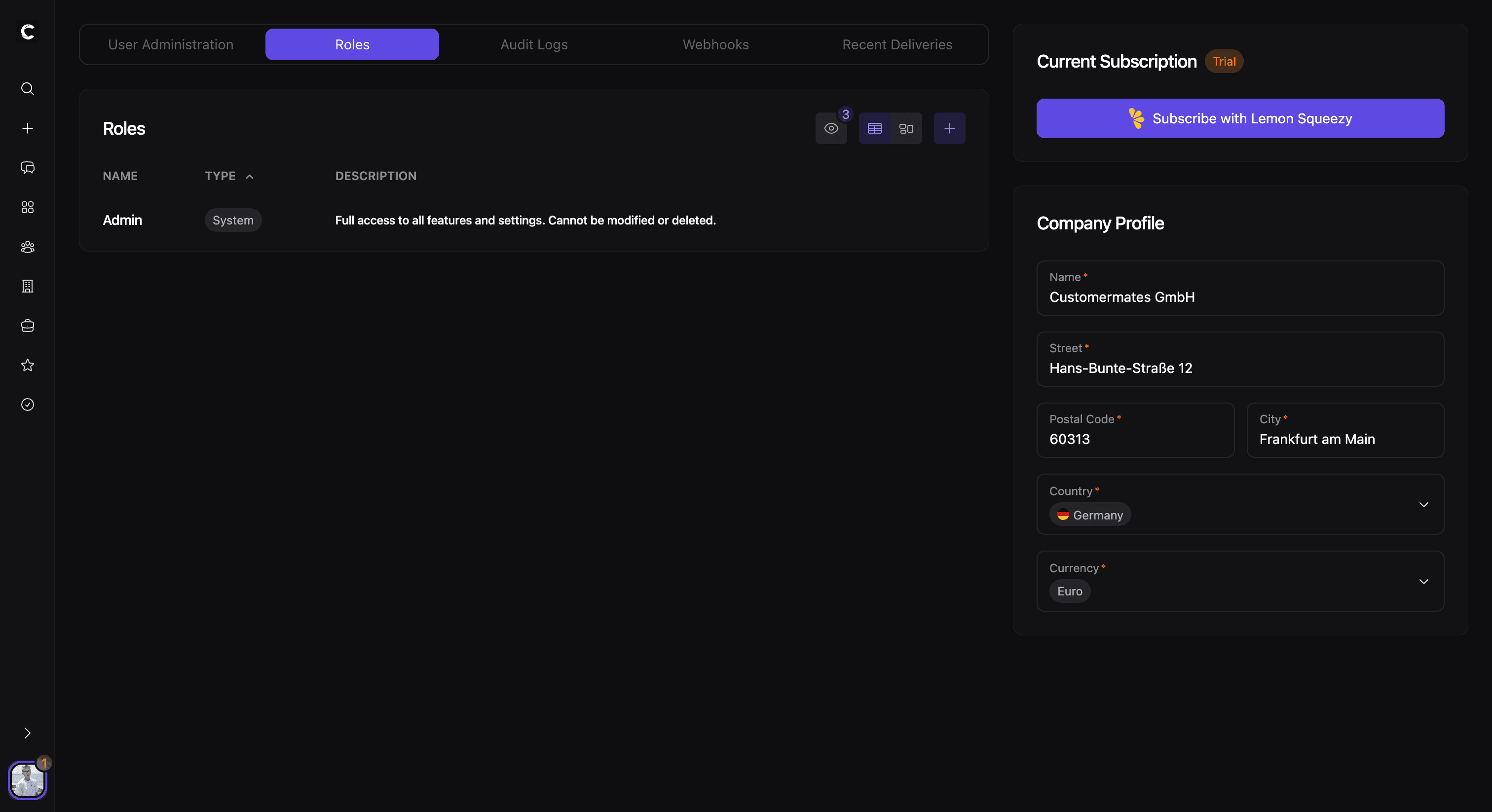Image resolution: width=1492 pixels, height=812 pixels.
Task: Click Subscribe with Lemon Squeezy button
Action: 1239,118
